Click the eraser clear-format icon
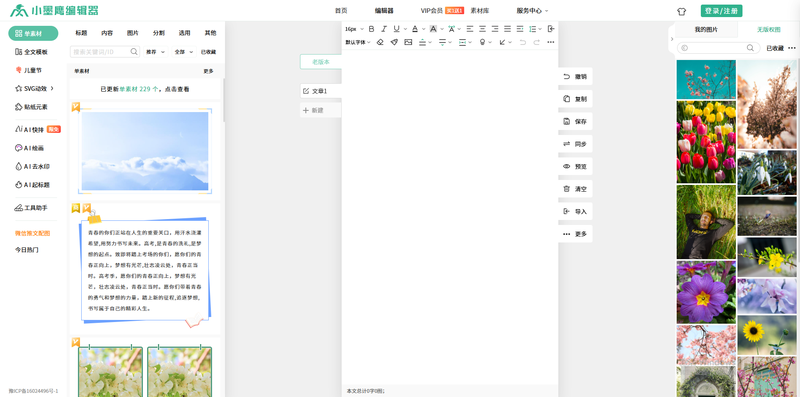 tap(380, 42)
